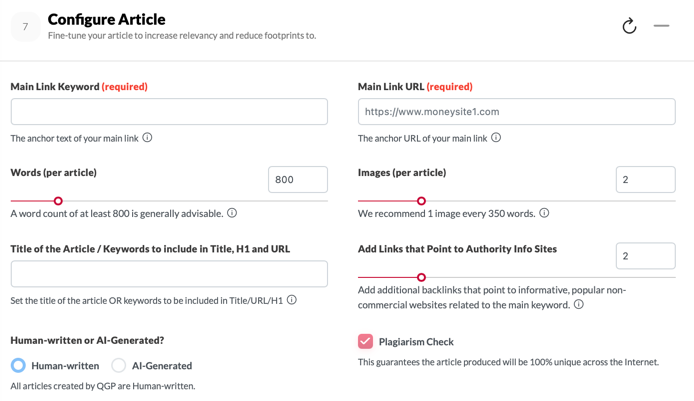
Task: Click the Images per article number box
Action: [x=645, y=179]
